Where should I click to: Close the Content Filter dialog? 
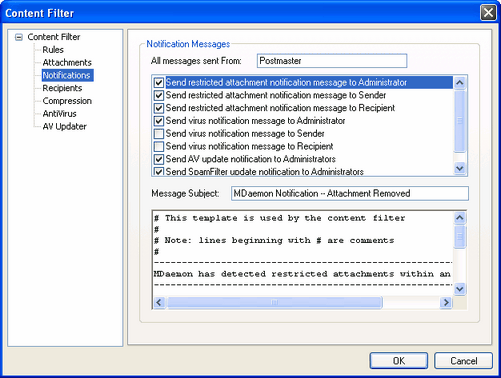coord(488,13)
